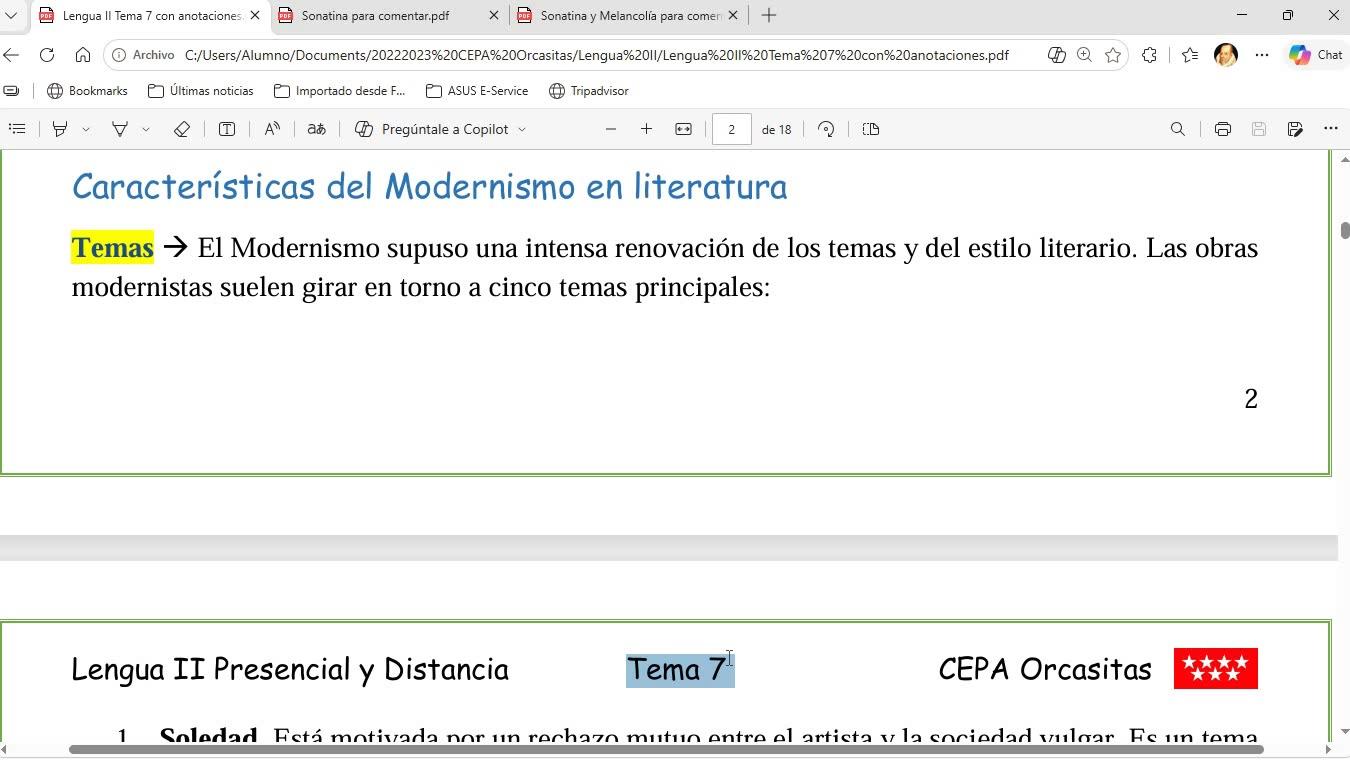Toggle fit to width view
Screen dimensions: 1350x760
(x=683, y=129)
